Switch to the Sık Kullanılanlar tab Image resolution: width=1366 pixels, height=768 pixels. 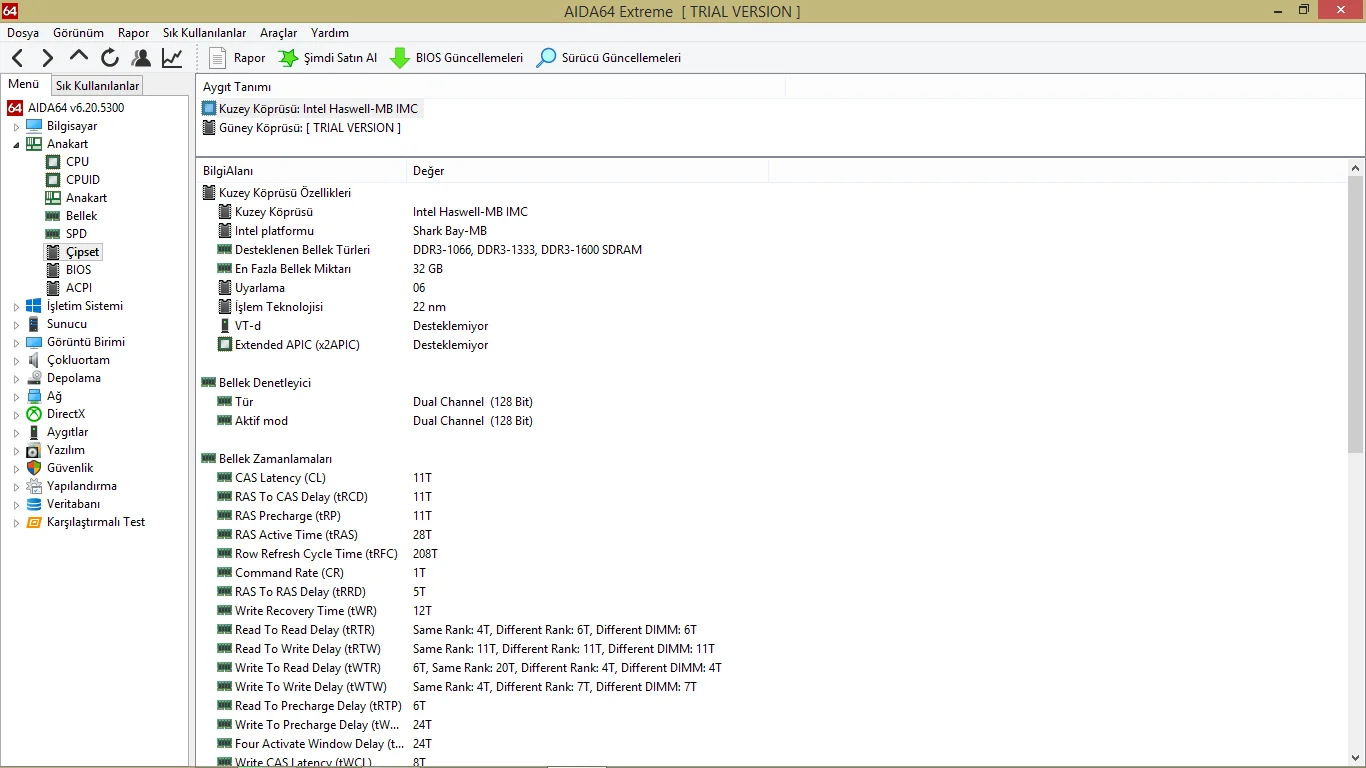(x=97, y=86)
